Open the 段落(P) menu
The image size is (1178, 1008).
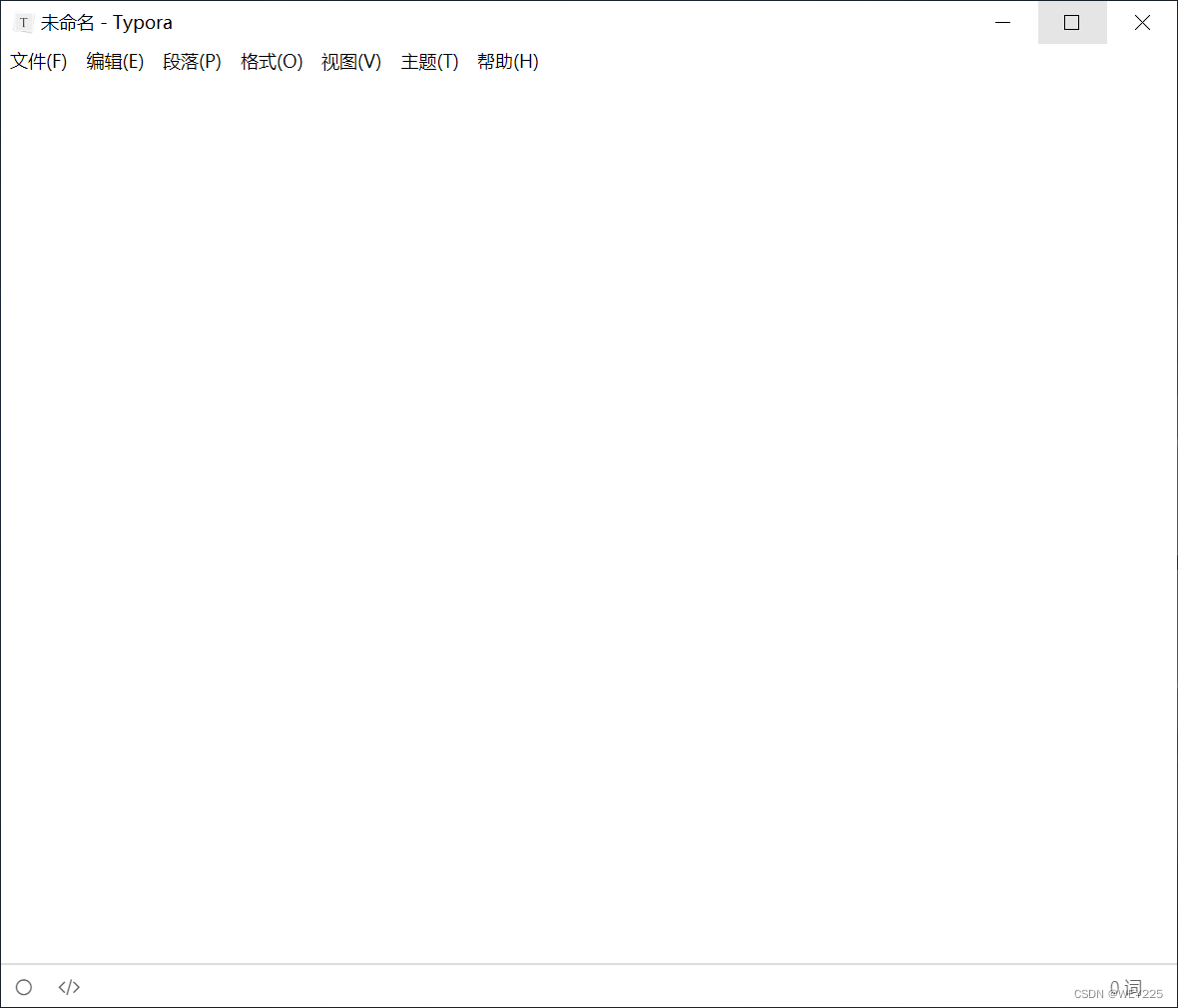tap(192, 61)
